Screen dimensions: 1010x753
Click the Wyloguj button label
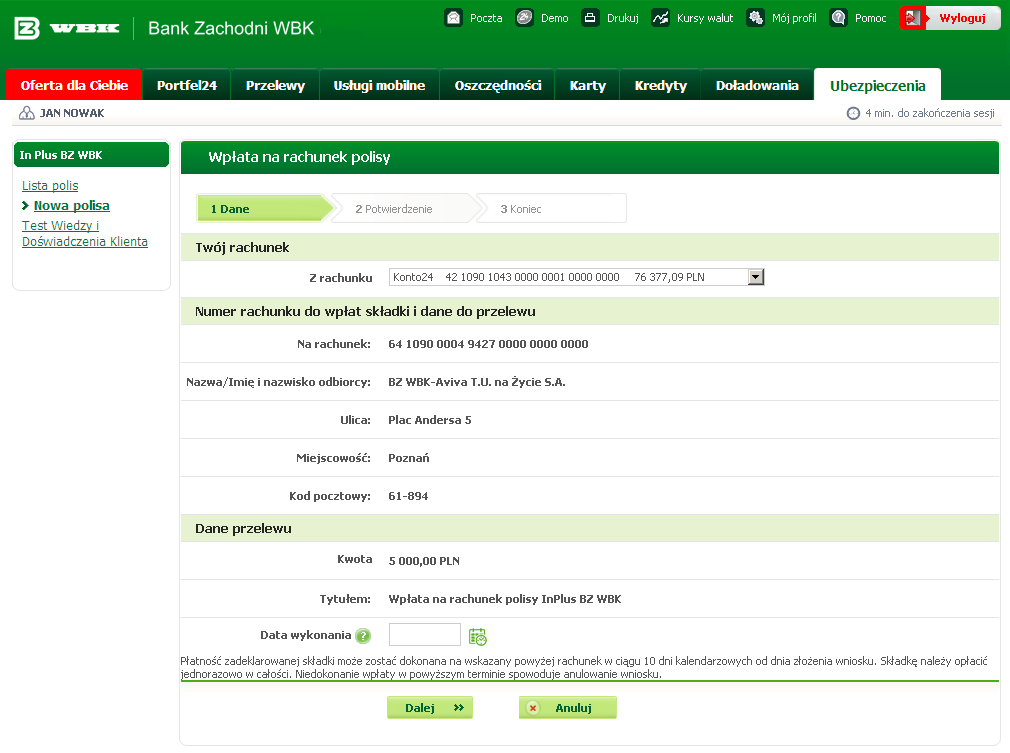(962, 18)
